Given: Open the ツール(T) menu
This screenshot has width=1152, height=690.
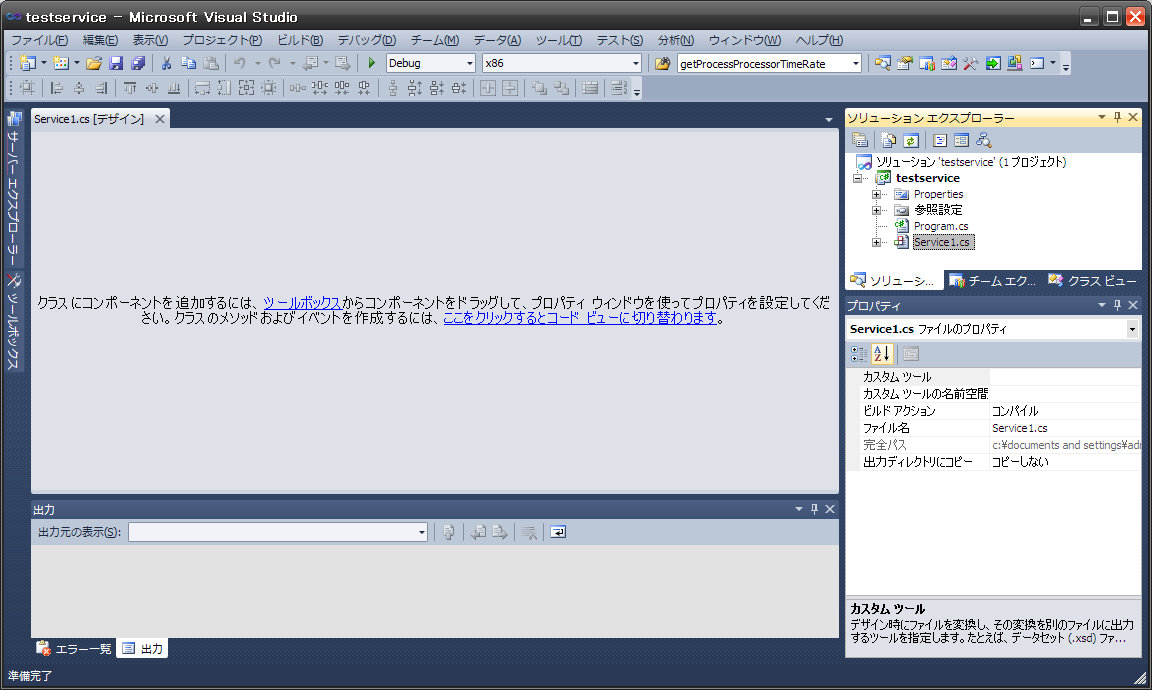Looking at the screenshot, I should [558, 40].
